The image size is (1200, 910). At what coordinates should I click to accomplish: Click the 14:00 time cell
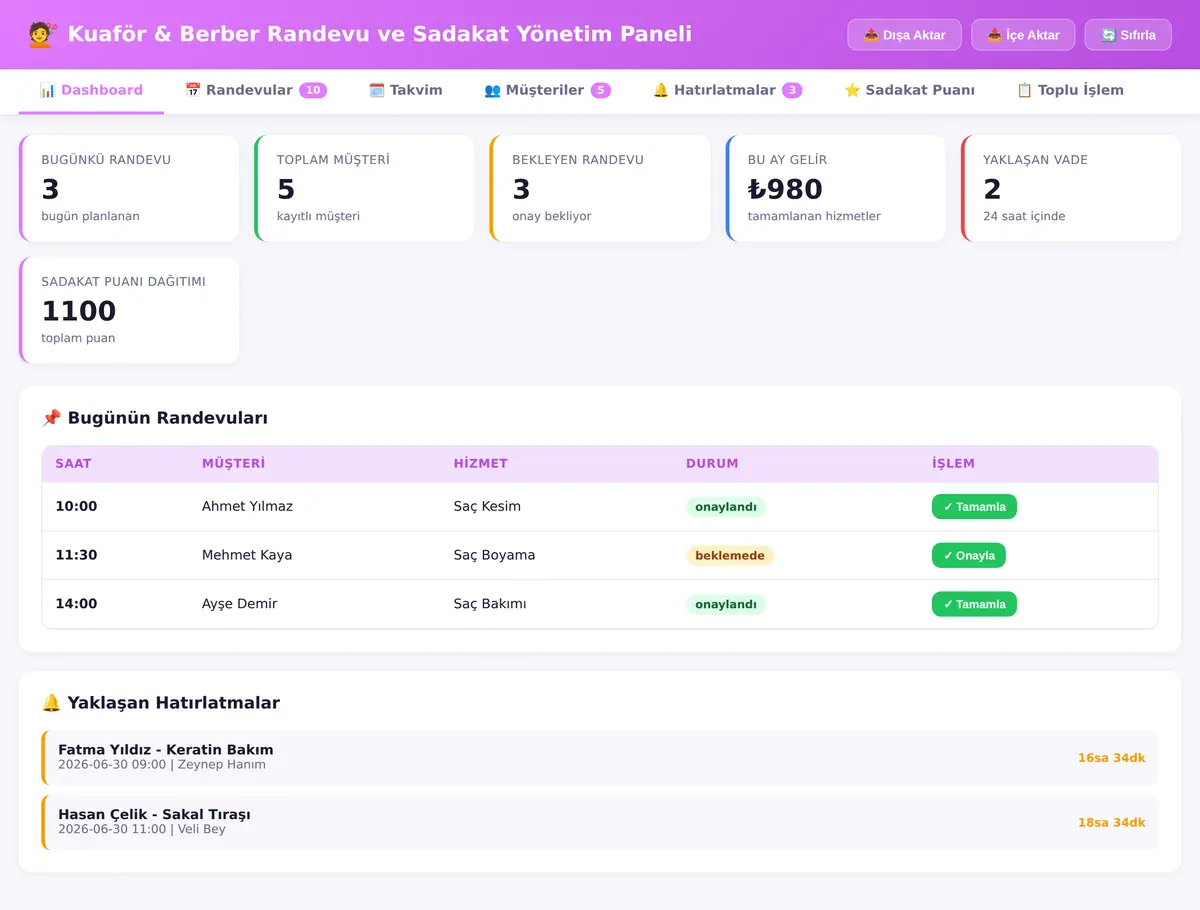pyautogui.click(x=76, y=604)
